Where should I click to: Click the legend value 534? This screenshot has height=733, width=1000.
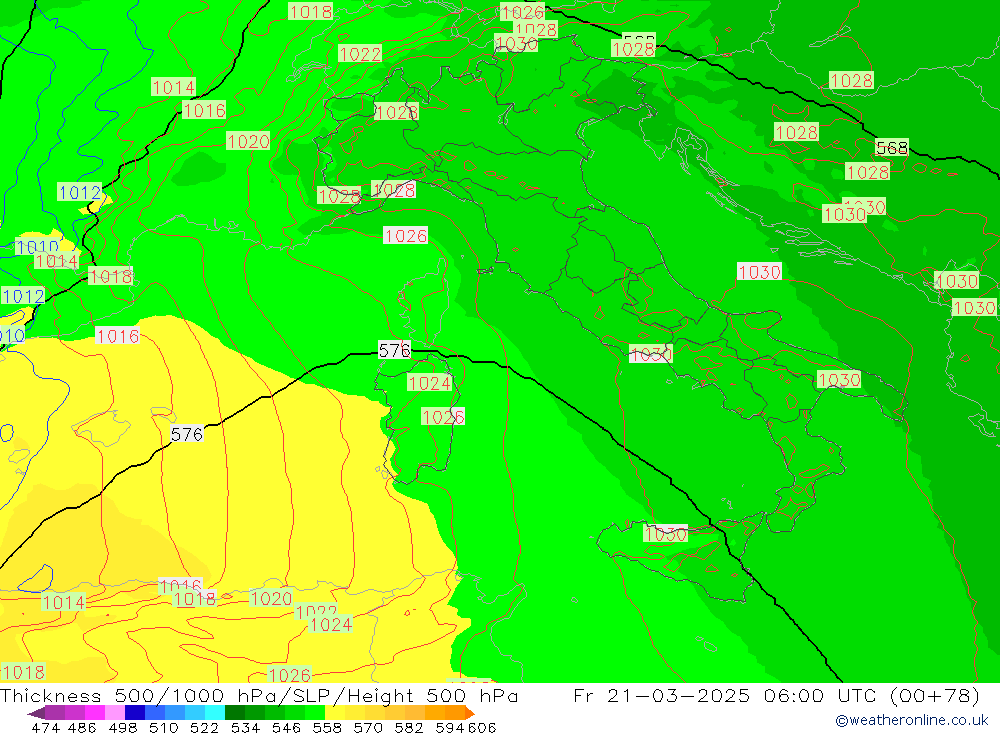tap(245, 727)
